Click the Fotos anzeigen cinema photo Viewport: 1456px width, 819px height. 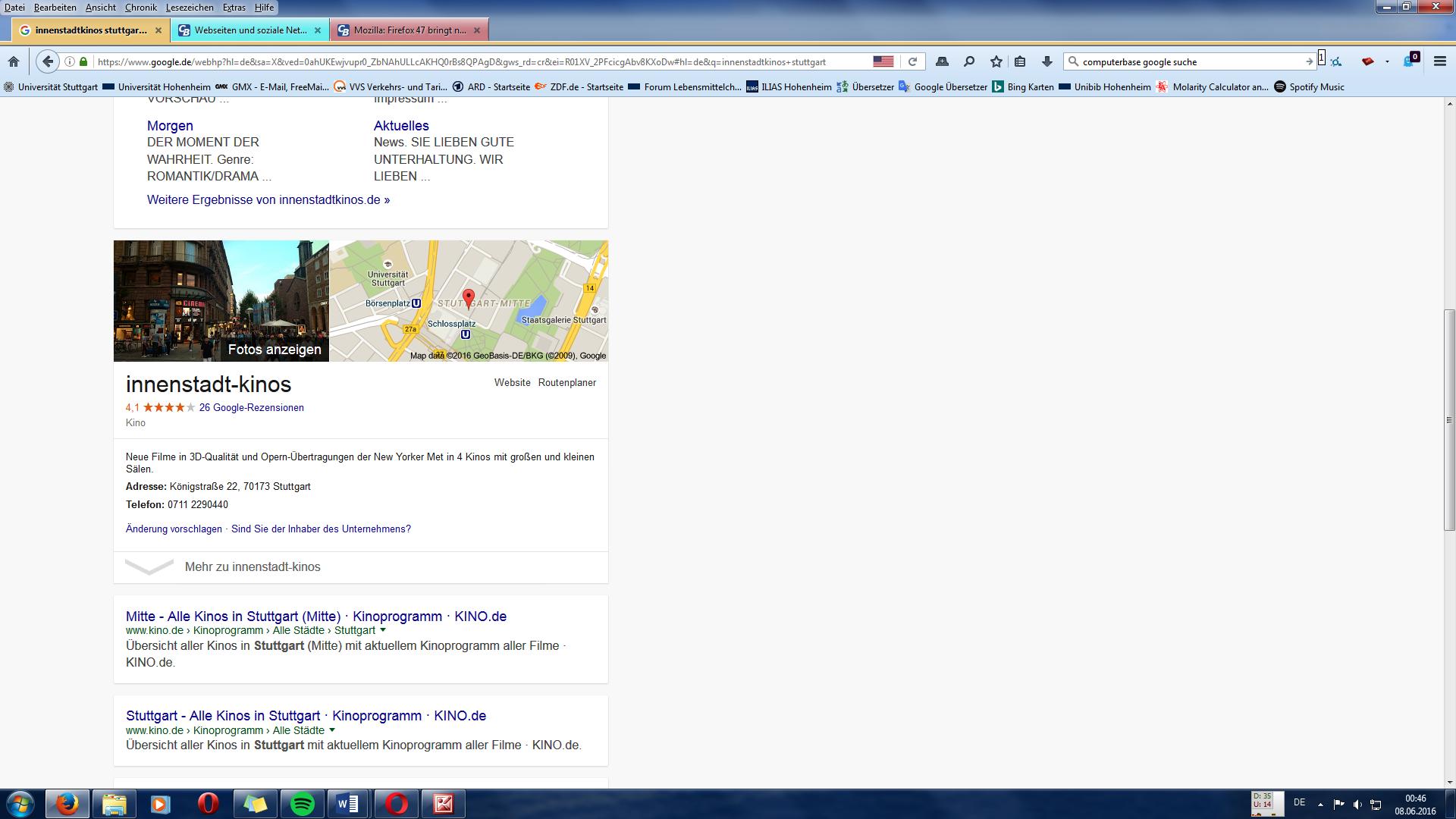coord(221,301)
